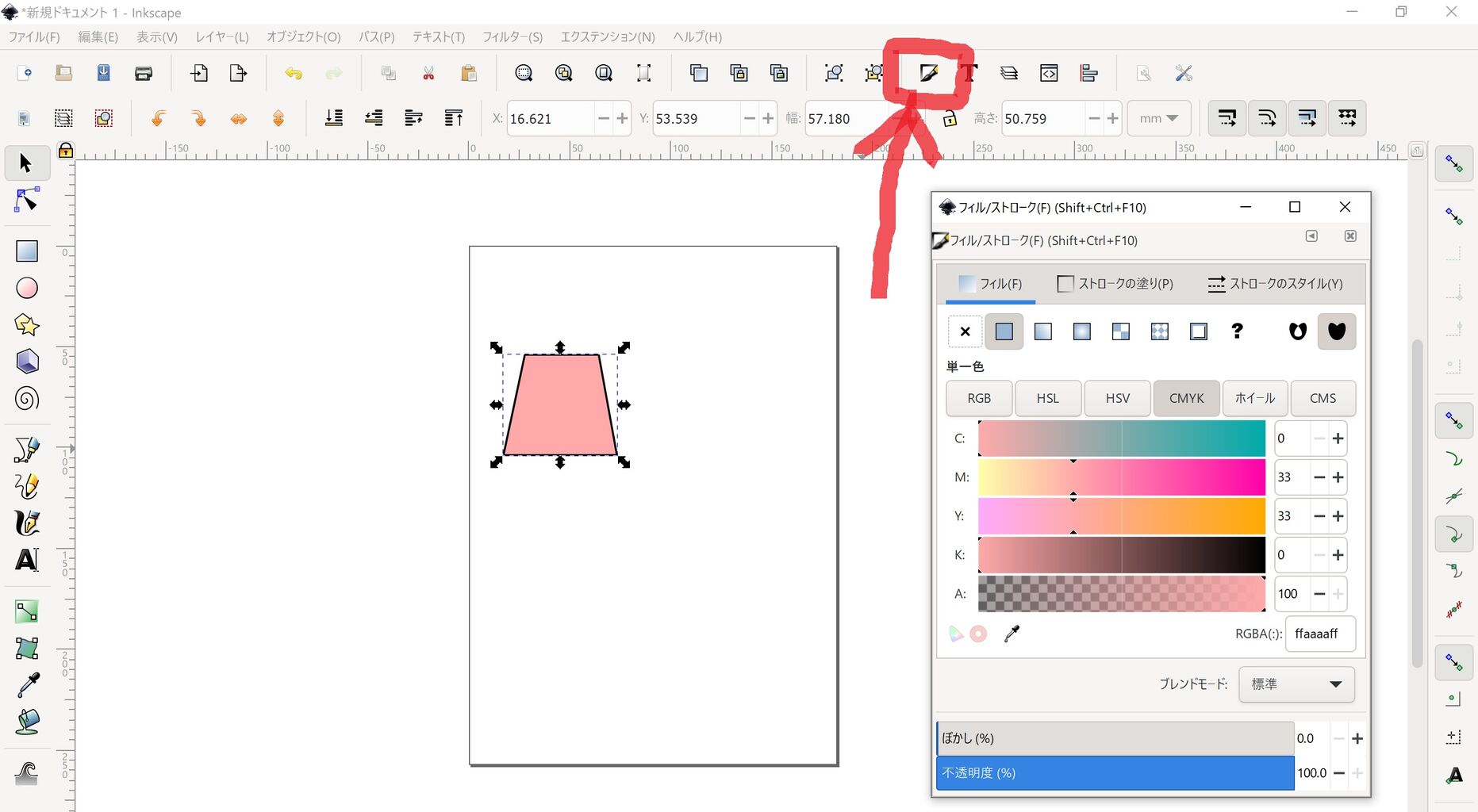Screen dimensions: 1478x812
Task: Open Fill and Stroke dialog icon
Action: [929, 74]
